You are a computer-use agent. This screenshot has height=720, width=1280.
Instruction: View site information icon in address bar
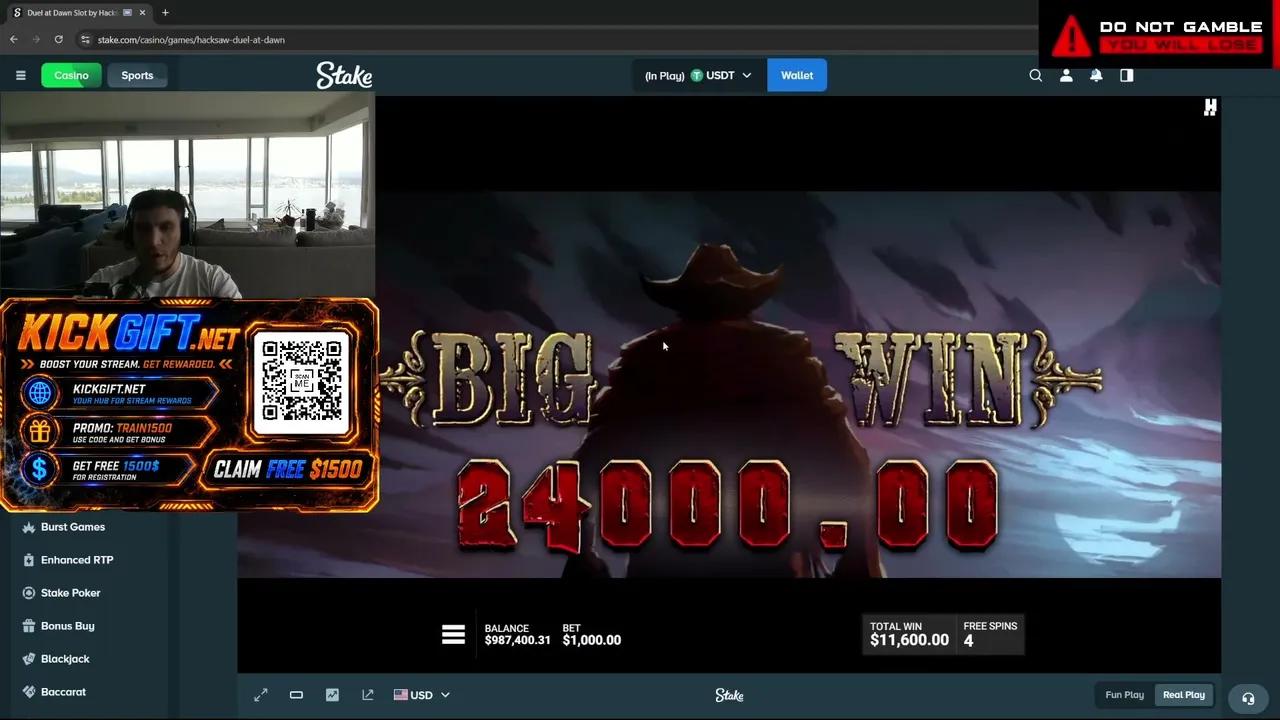[x=86, y=39]
